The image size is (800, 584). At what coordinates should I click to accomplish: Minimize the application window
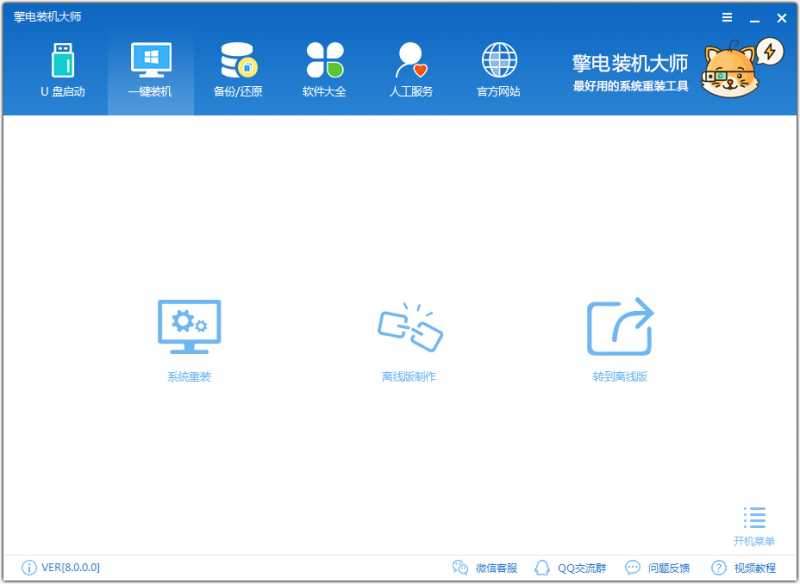coord(755,17)
